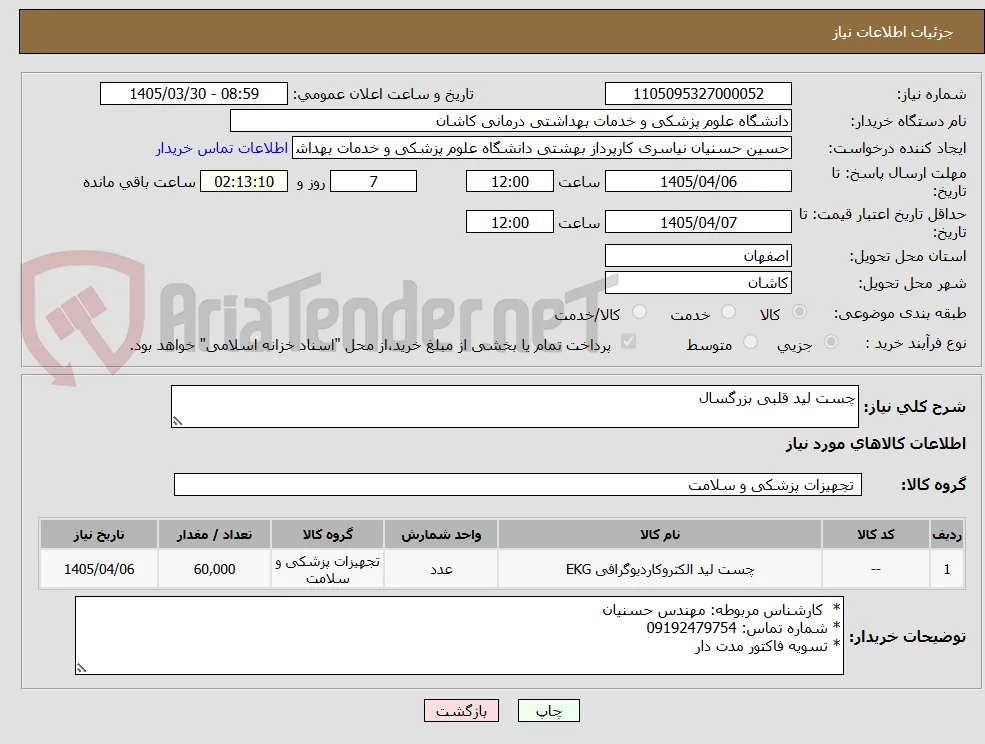Click the چاپ (print) button
The image size is (985, 744).
[548, 711]
